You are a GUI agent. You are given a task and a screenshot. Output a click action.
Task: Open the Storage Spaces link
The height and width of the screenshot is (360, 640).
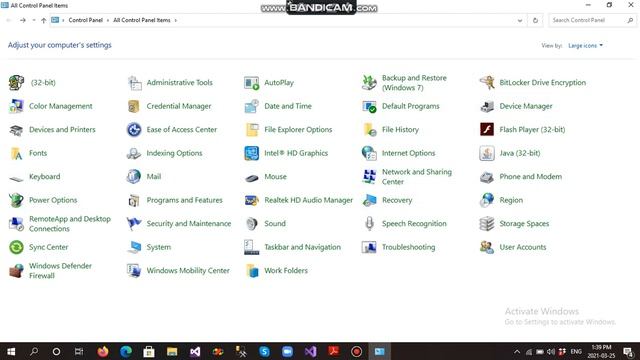[524, 224]
